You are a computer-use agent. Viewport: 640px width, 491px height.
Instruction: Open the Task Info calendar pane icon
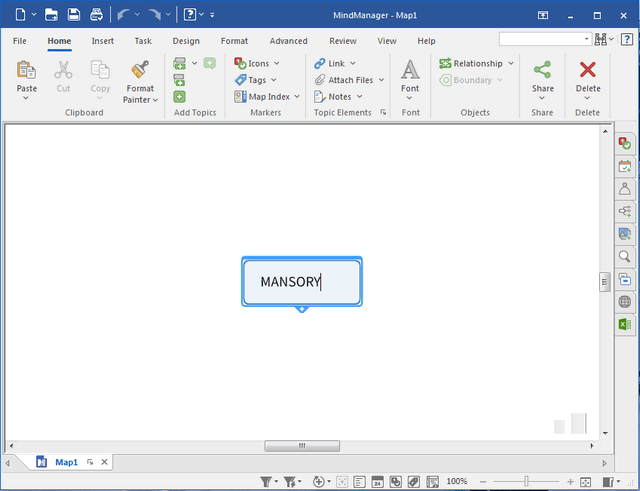point(625,166)
